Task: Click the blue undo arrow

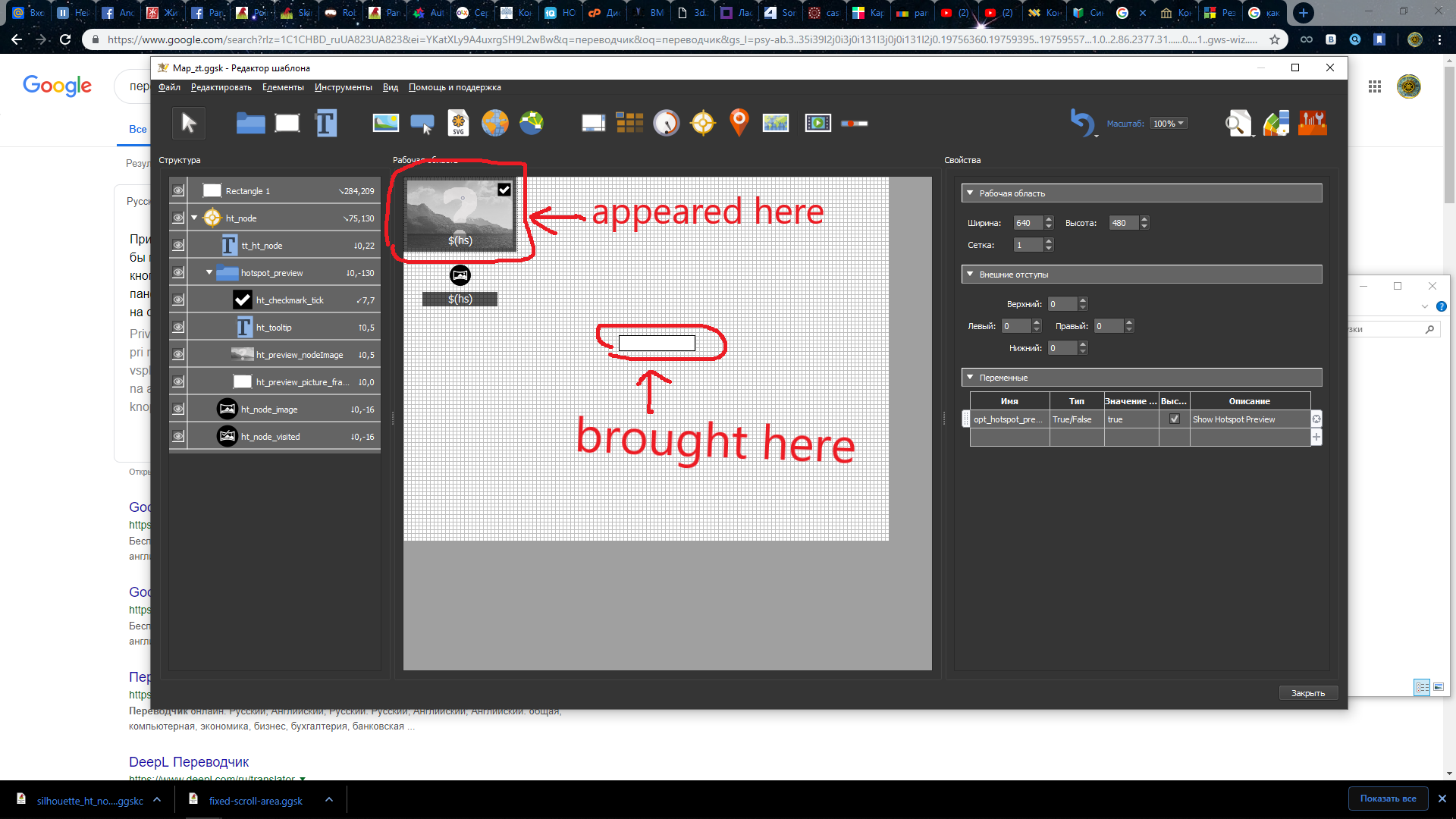Action: [1082, 121]
